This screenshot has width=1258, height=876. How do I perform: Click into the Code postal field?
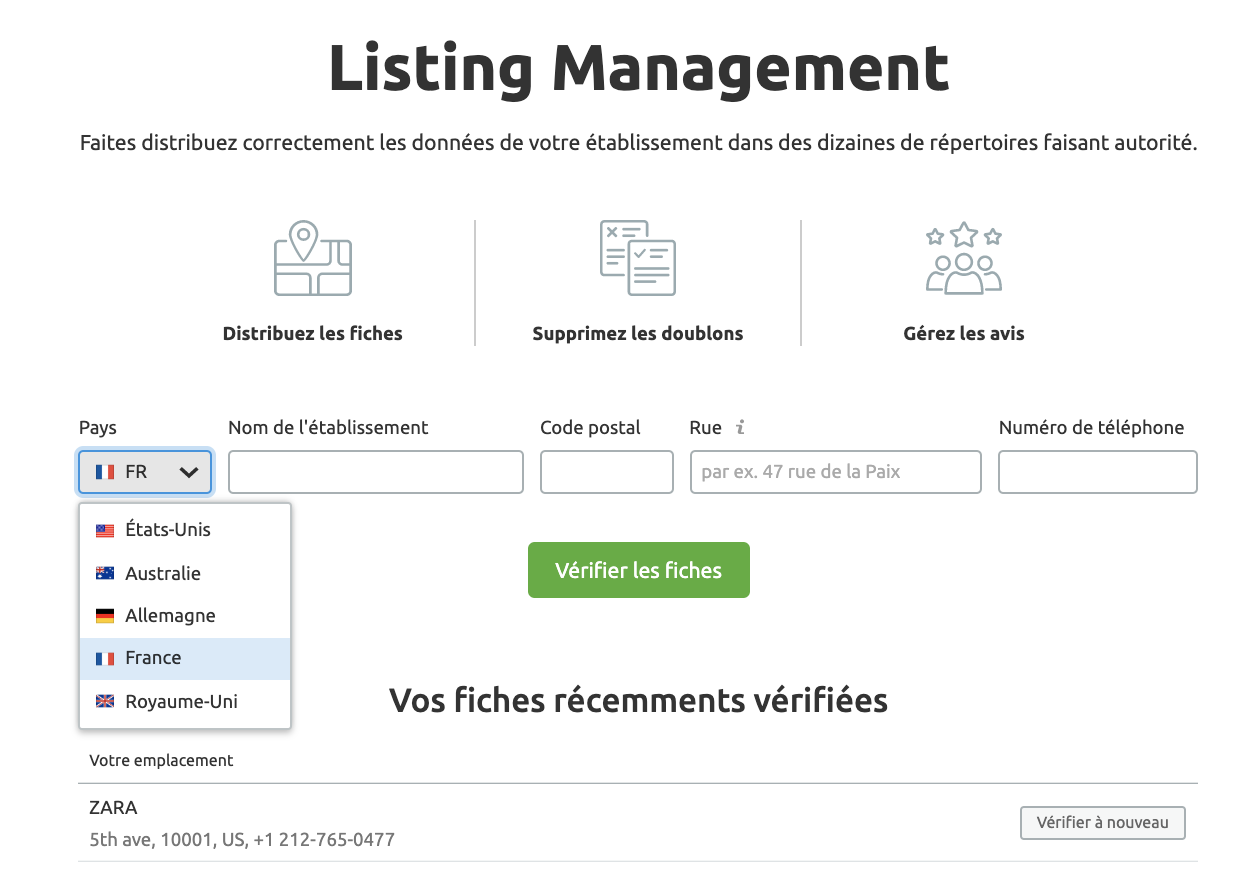pos(606,472)
